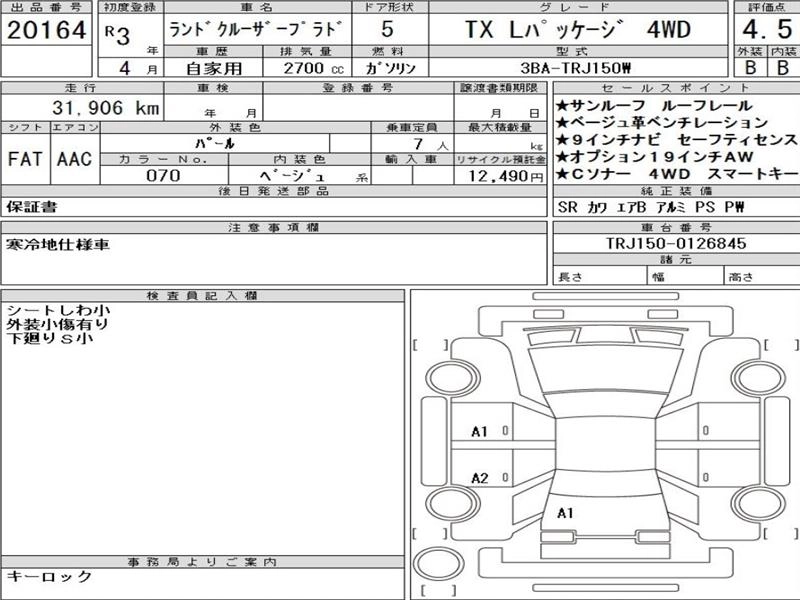800x600 pixels.
Task: Select the seating capacity 7 人
Action: coord(431,144)
